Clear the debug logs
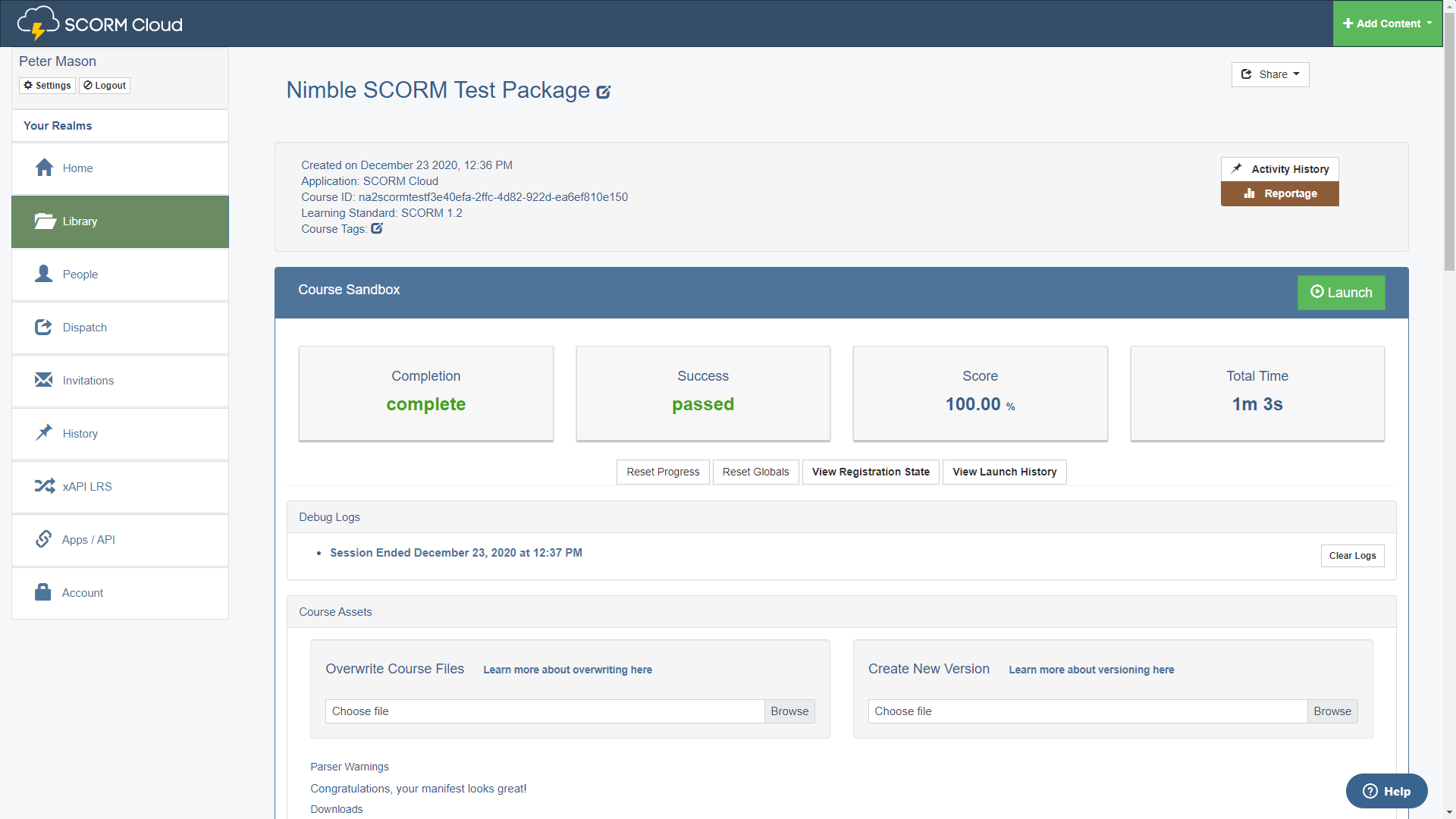The width and height of the screenshot is (1456, 819). [x=1352, y=556]
